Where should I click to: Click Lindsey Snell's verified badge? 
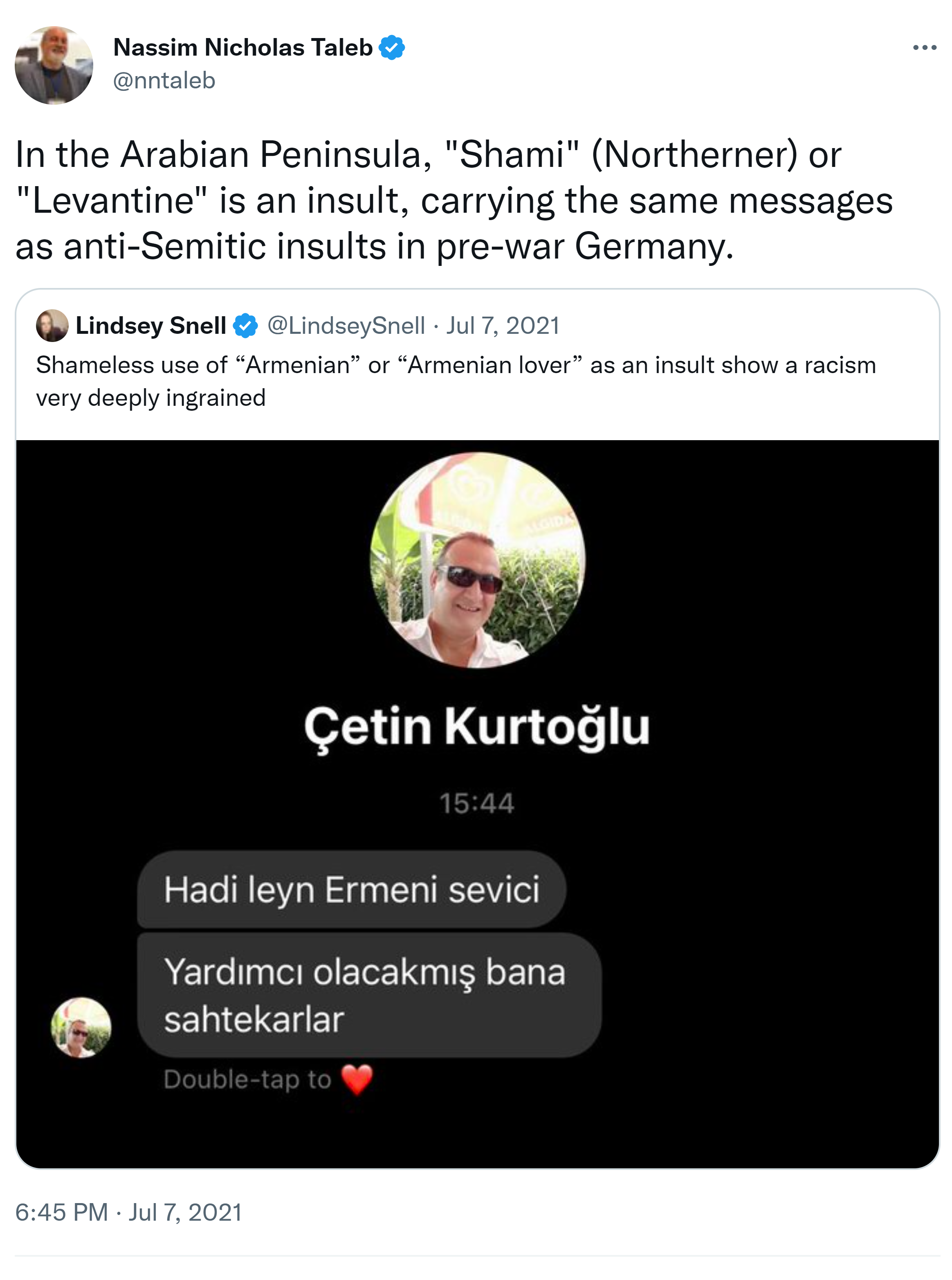point(245,326)
